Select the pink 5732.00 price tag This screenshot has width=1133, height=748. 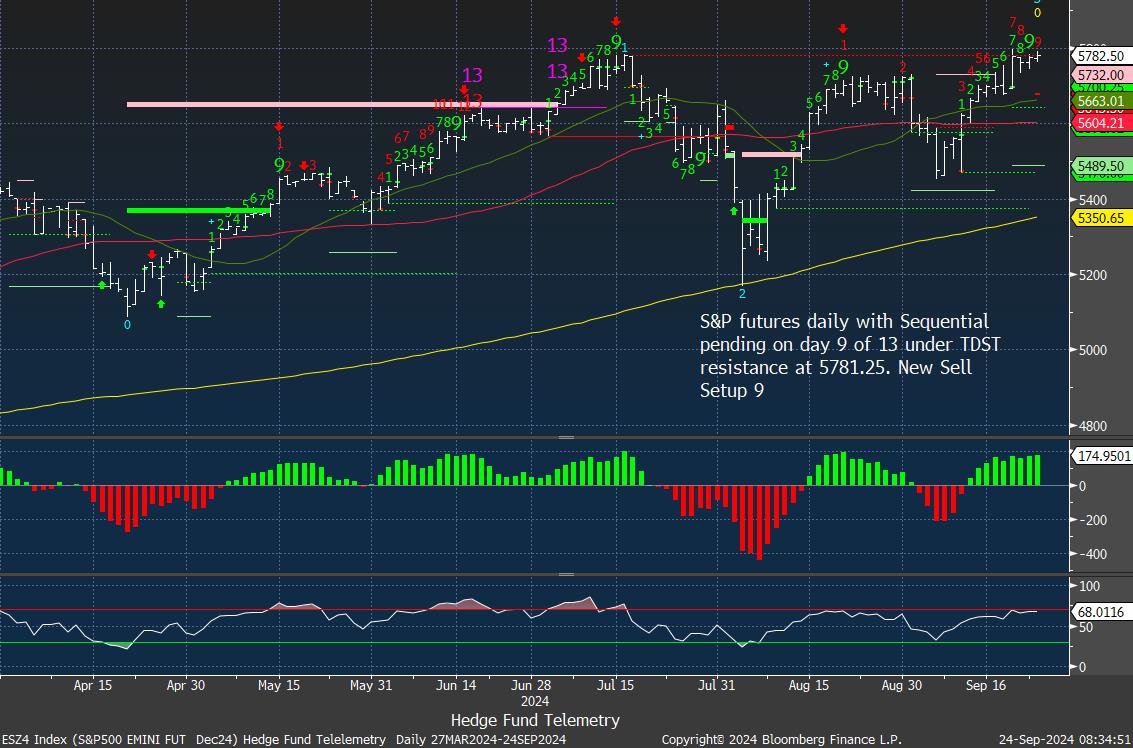(1100, 75)
